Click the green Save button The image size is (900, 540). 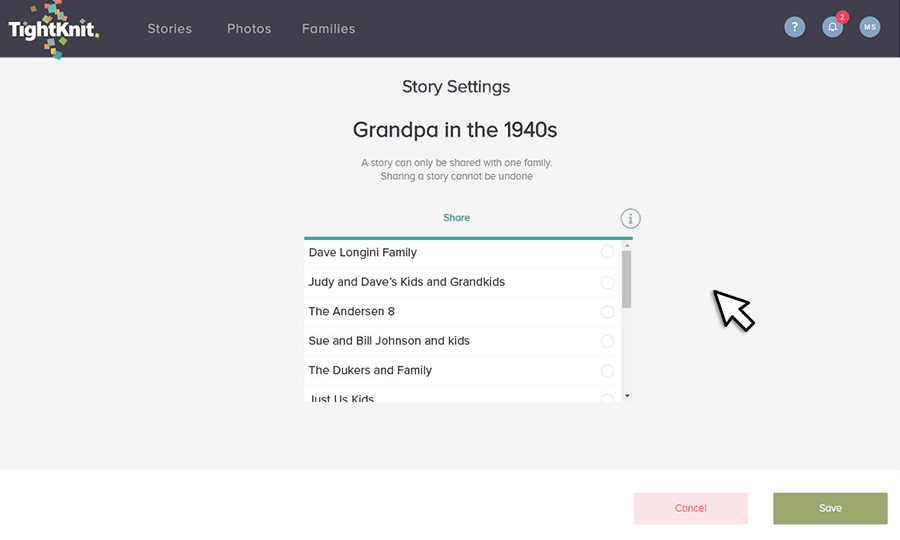pyautogui.click(x=830, y=508)
